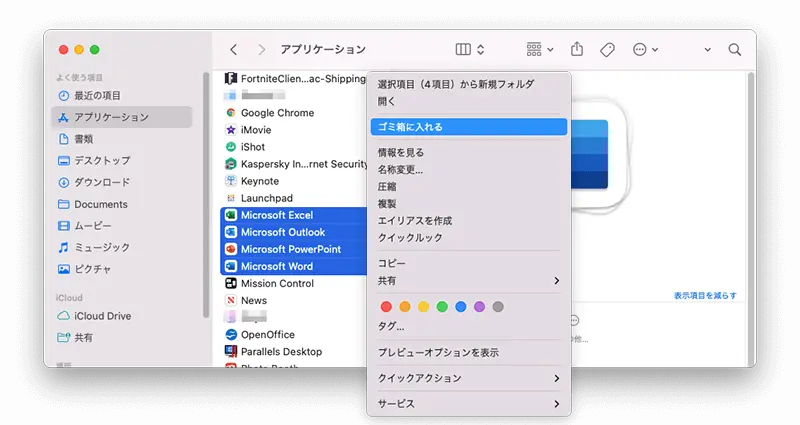Click the Microsoft Word icon

coord(231,266)
